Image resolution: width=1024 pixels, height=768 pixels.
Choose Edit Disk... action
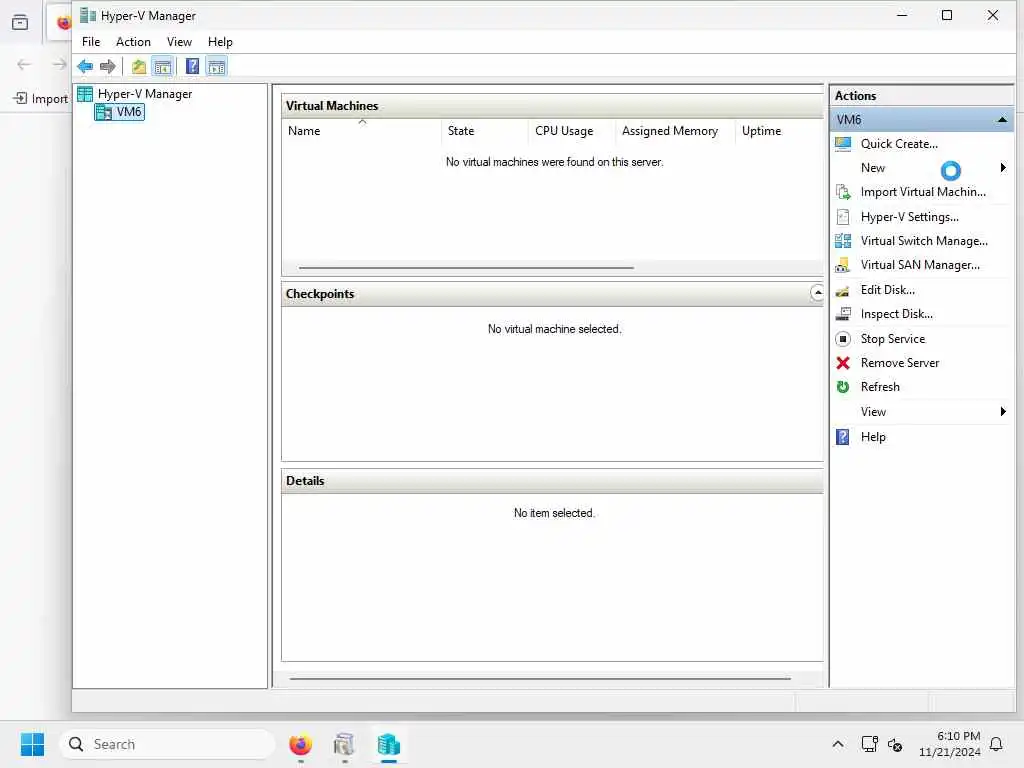887,290
